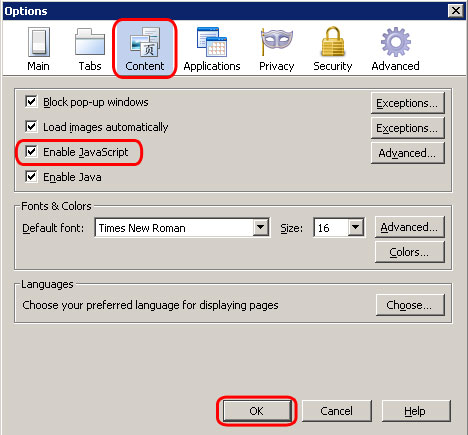Disable the Enable Java checkbox
This screenshot has width=468, height=435.
click(31, 177)
